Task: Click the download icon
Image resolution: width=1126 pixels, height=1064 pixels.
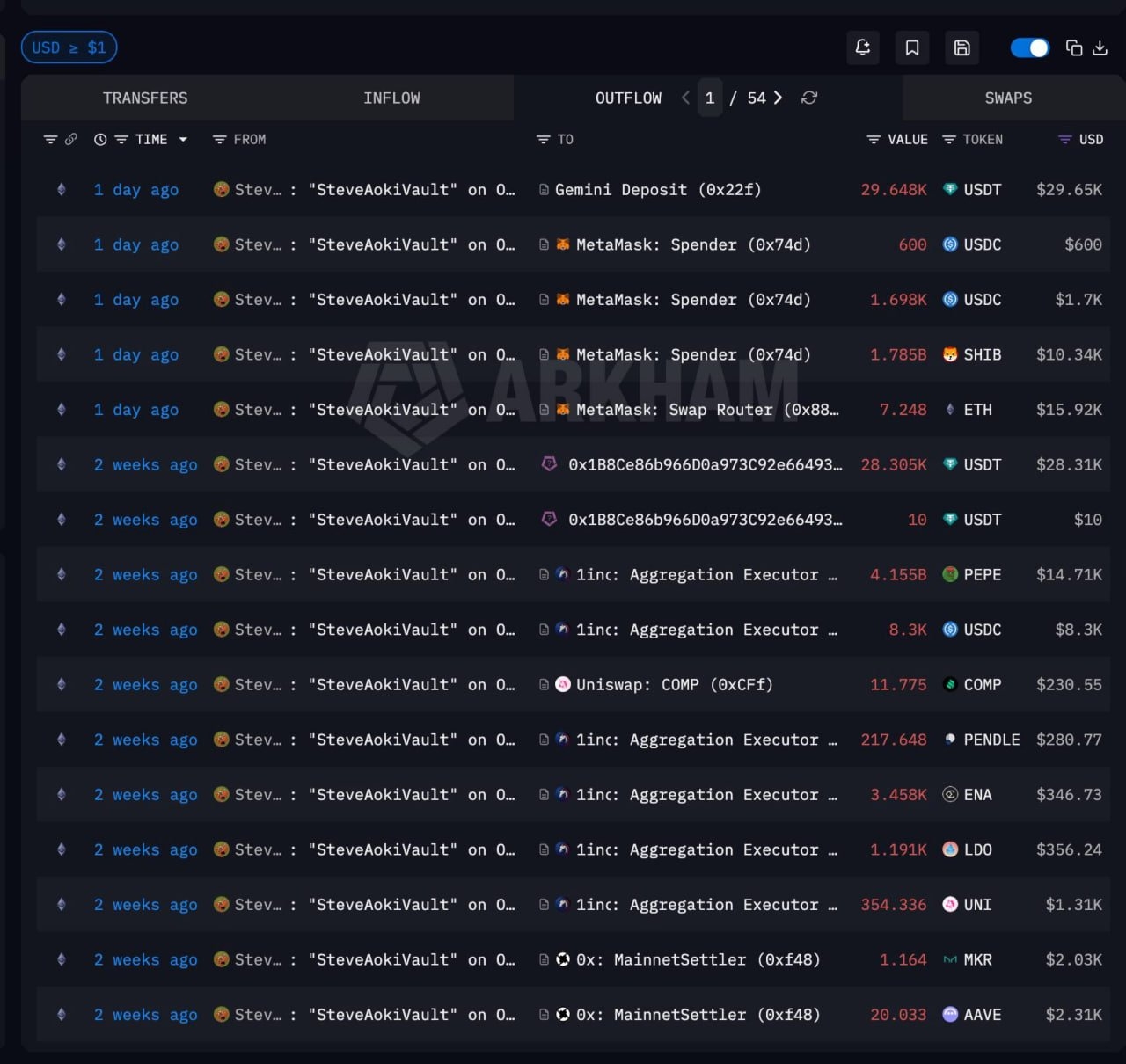Action: tap(1100, 47)
